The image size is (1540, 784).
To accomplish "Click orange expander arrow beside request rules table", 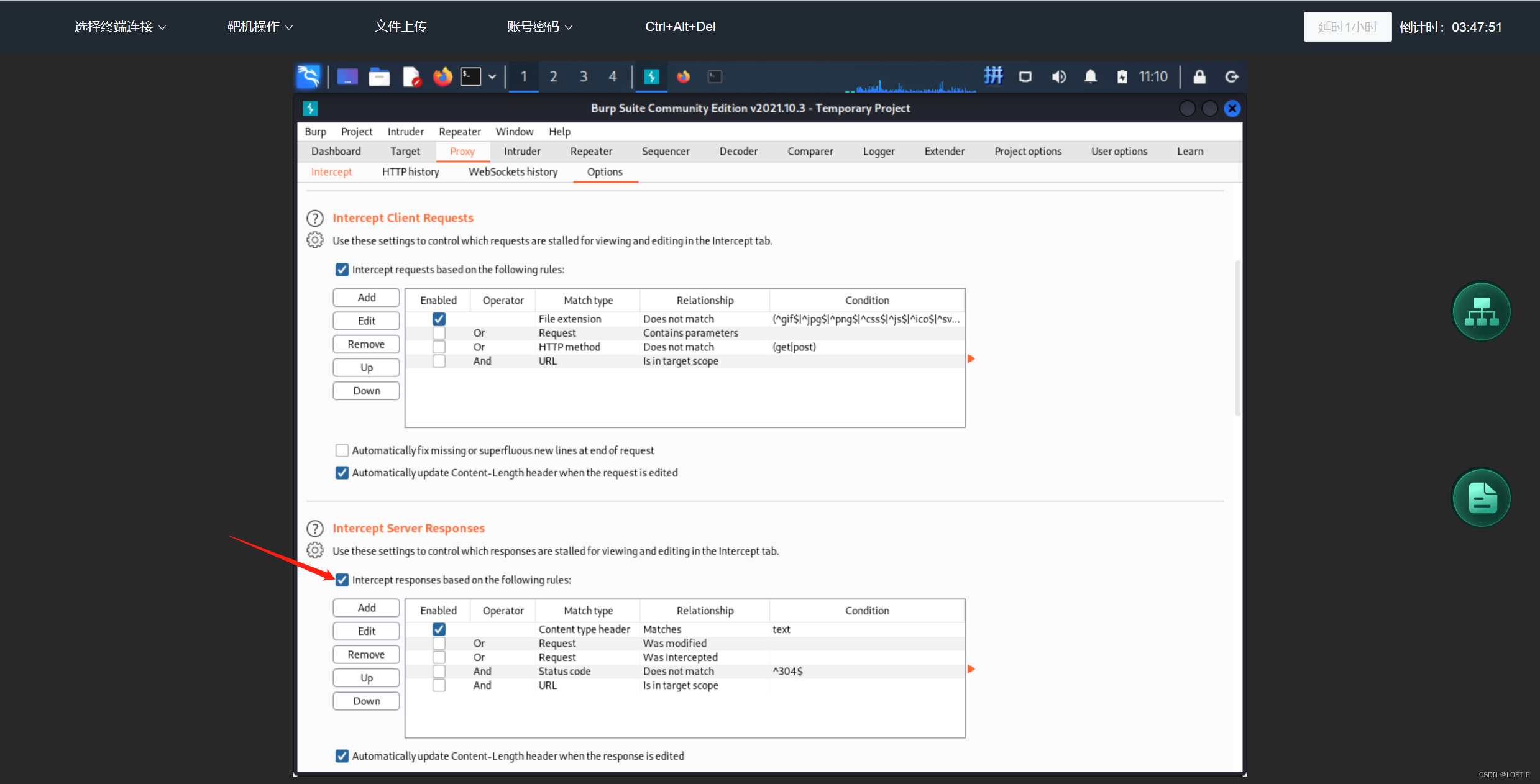I will [971, 358].
